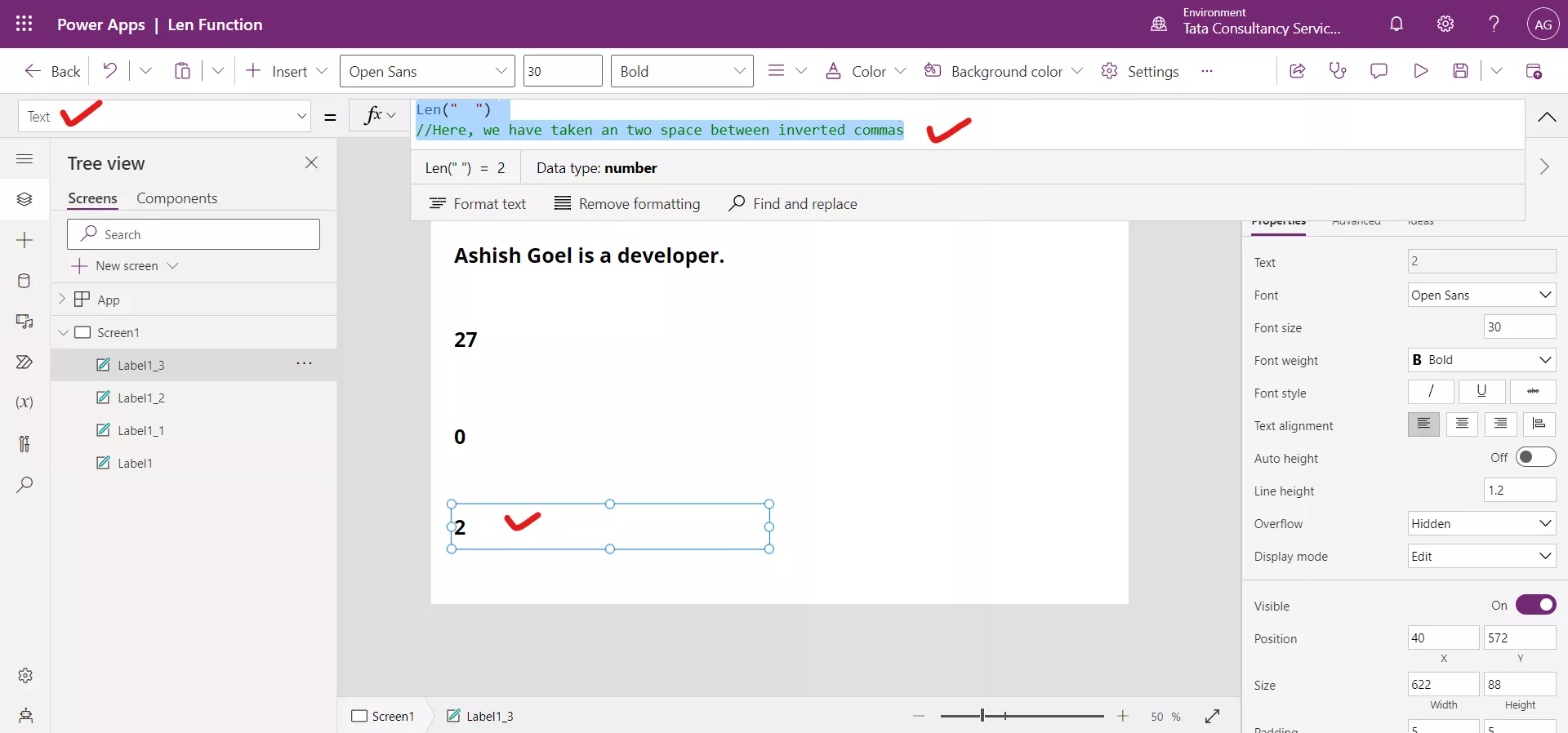1568x733 pixels.
Task: Open the Virtual agent icon at sidebar bottom
Action: pos(25,716)
